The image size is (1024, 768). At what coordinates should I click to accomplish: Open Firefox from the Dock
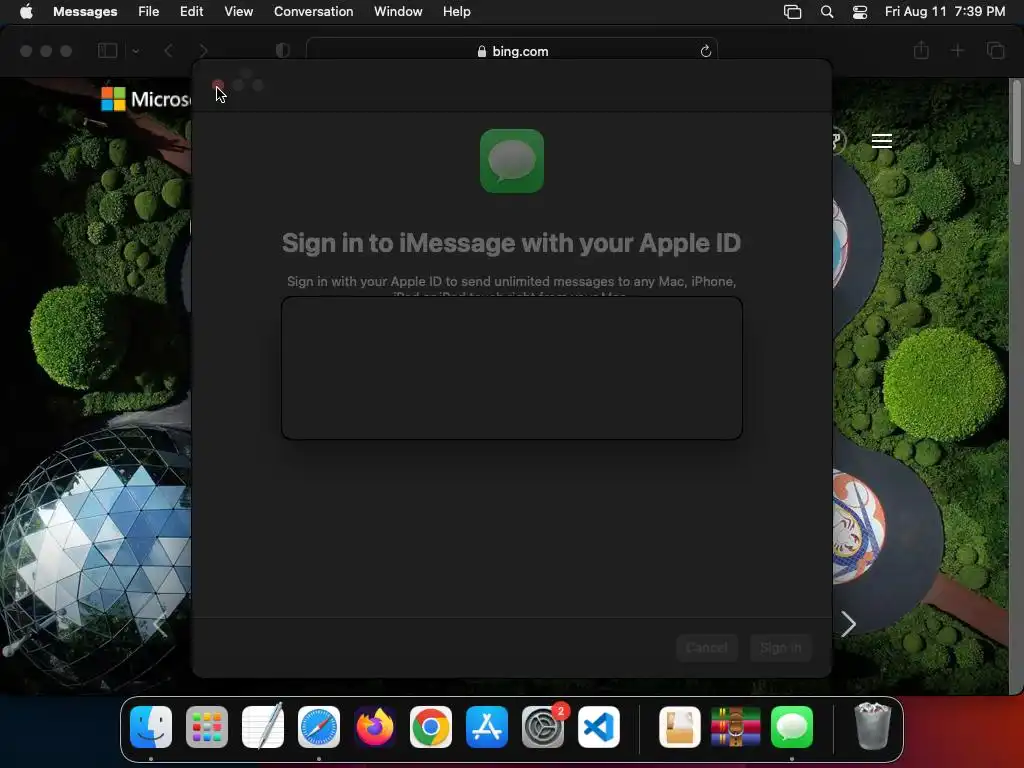(x=375, y=727)
